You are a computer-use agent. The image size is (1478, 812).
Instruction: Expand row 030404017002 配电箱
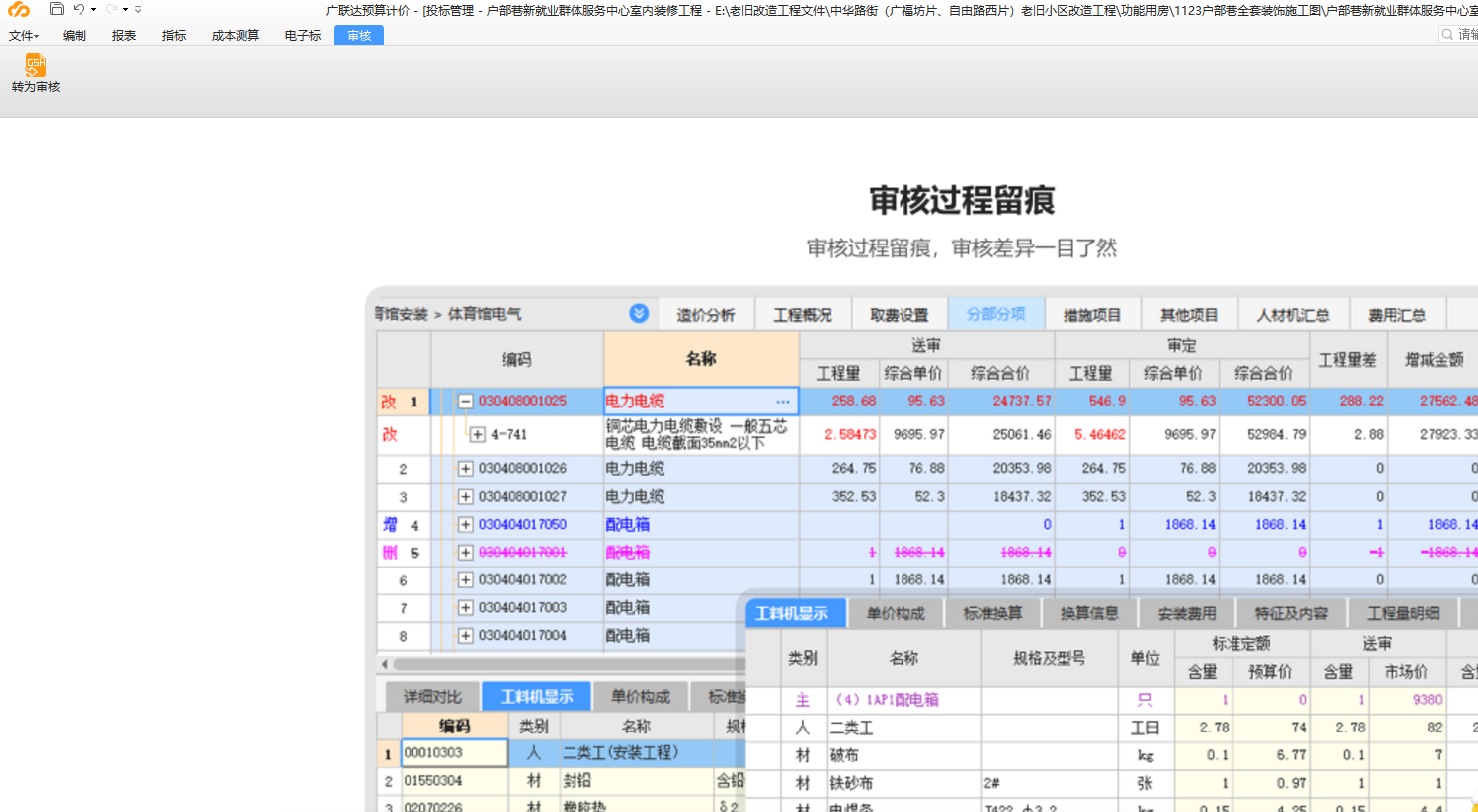tap(465, 580)
